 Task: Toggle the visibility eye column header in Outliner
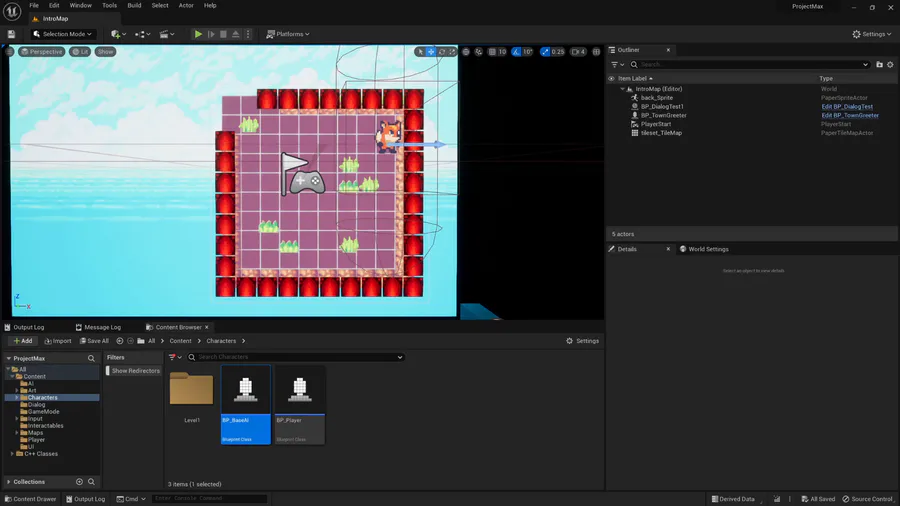click(x=611, y=79)
